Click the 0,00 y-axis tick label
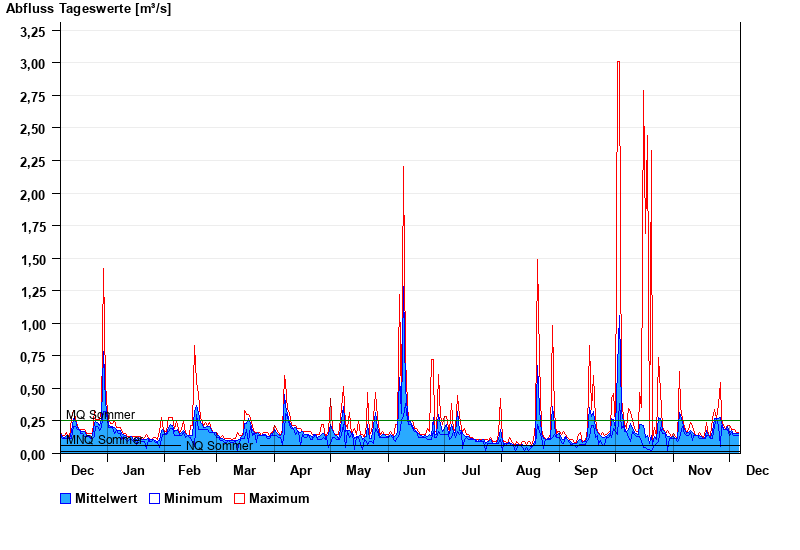 pos(32,454)
